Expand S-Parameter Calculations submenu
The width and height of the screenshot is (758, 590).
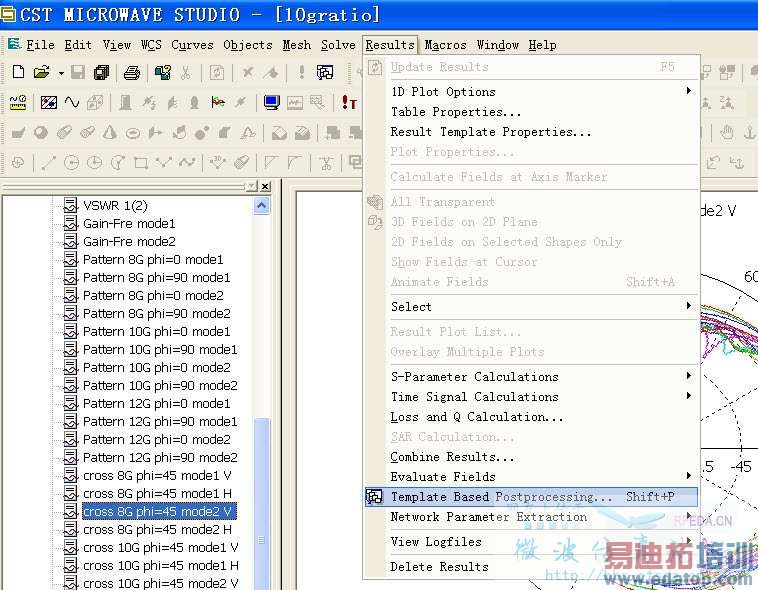coord(531,376)
